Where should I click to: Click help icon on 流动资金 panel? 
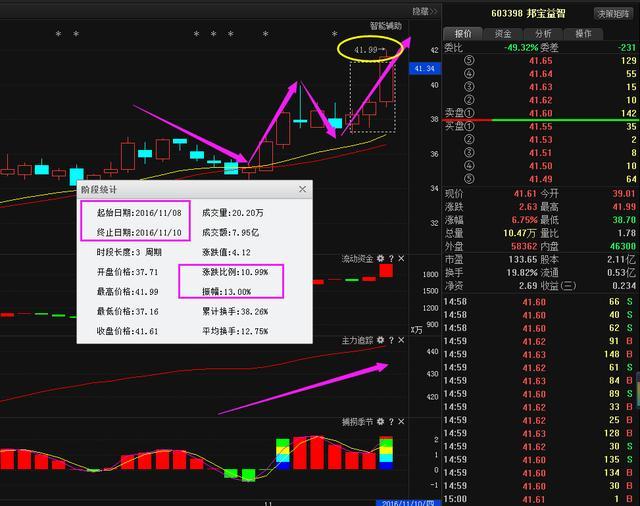[391, 258]
